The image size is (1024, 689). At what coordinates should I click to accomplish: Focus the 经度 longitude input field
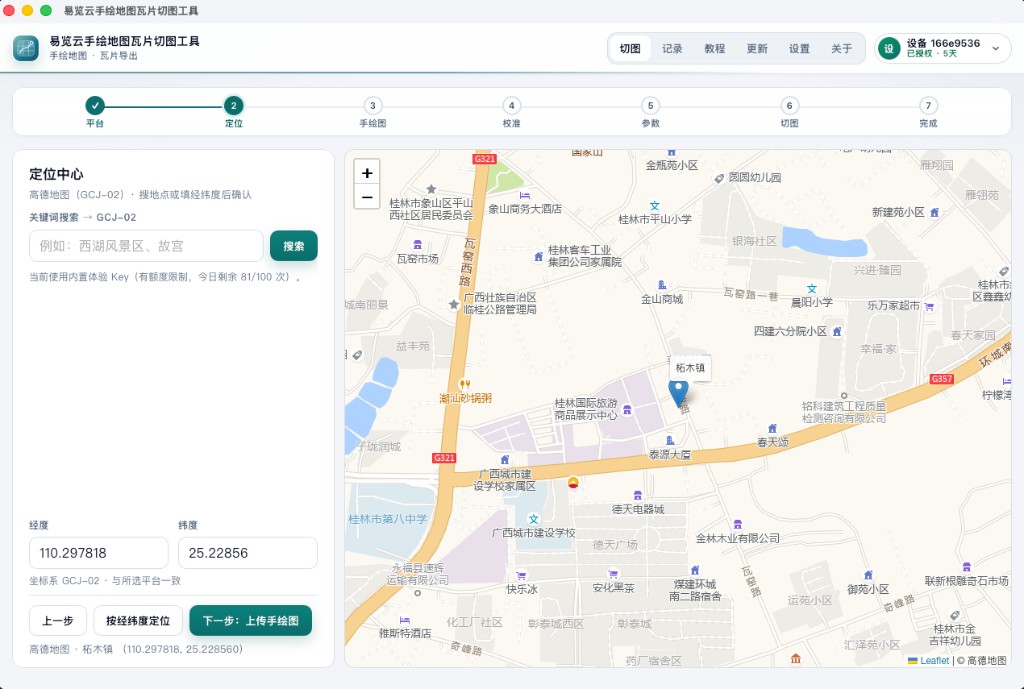[99, 553]
